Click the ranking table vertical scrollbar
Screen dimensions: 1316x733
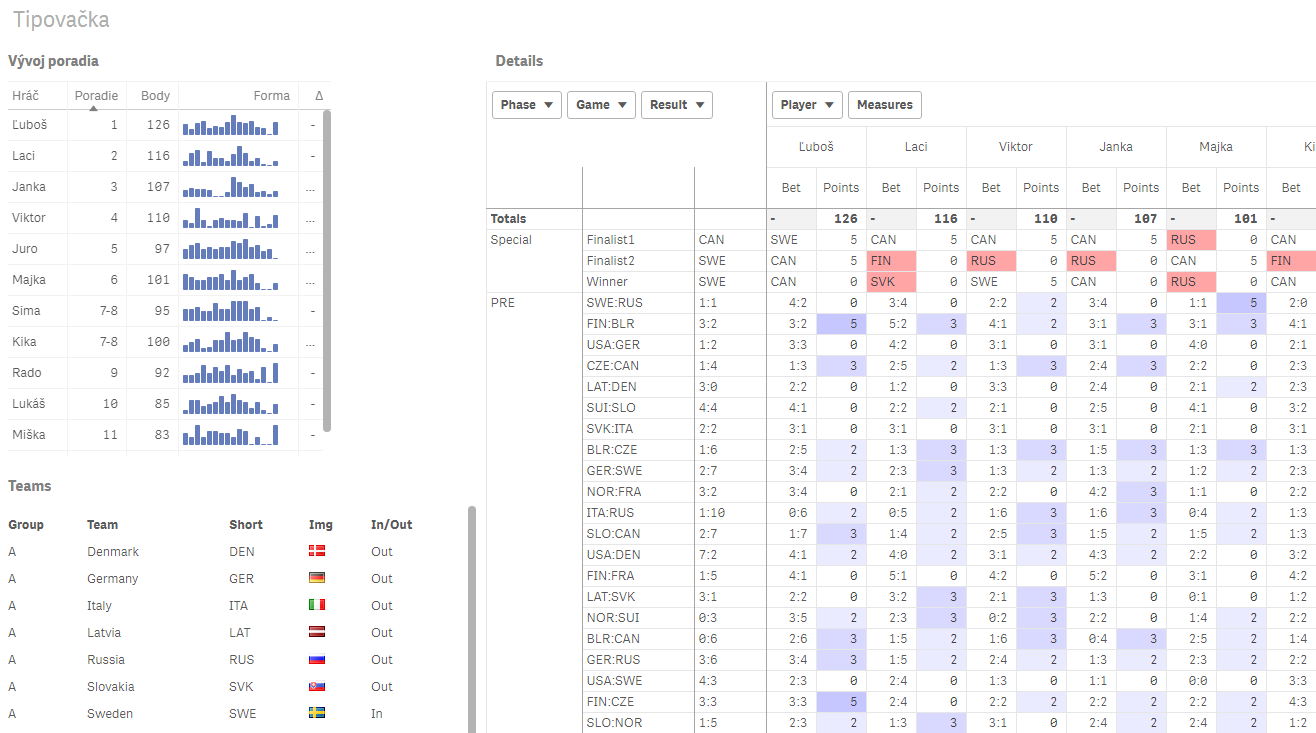pos(327,270)
